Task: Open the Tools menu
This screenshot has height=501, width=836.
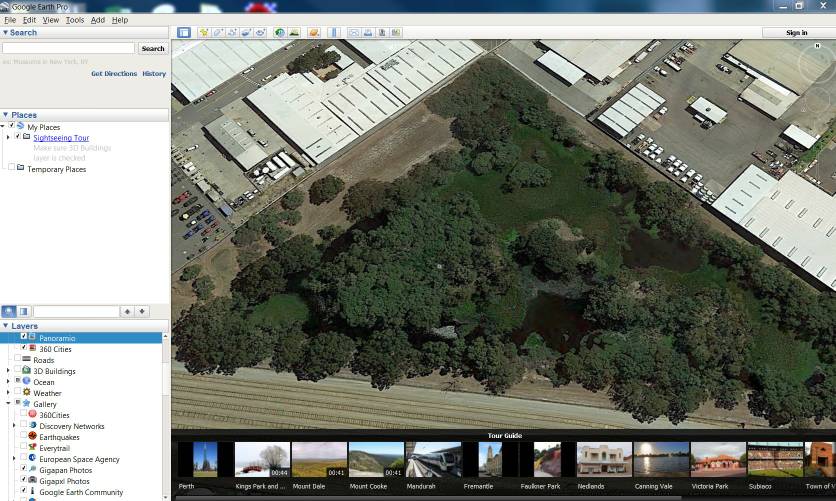Action: 75,20
